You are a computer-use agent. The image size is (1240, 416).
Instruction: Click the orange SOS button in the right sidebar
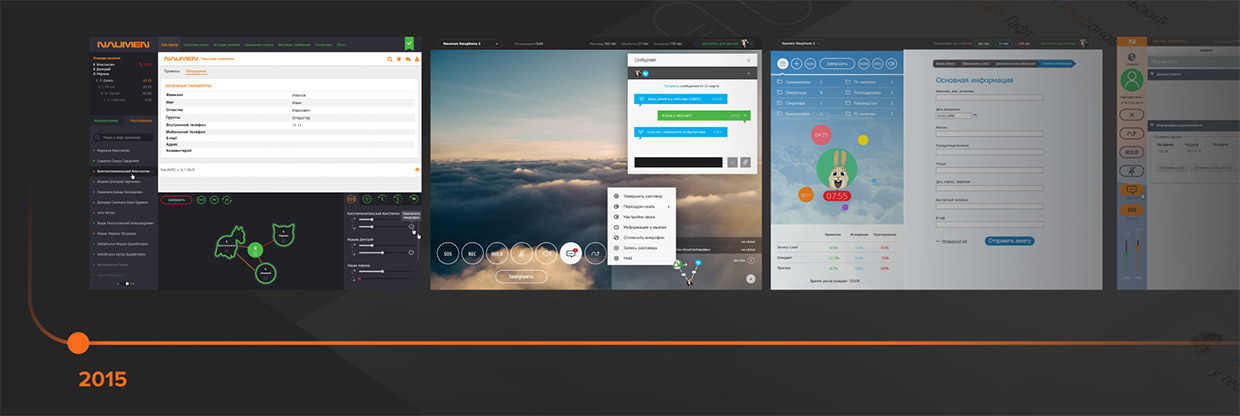[x=1133, y=210]
